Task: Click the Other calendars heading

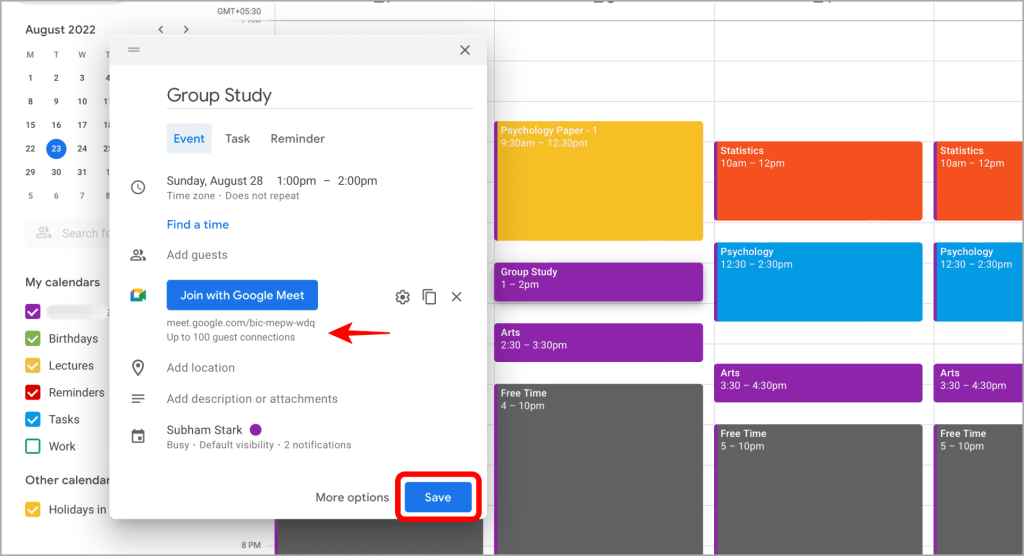Action: coord(67,480)
